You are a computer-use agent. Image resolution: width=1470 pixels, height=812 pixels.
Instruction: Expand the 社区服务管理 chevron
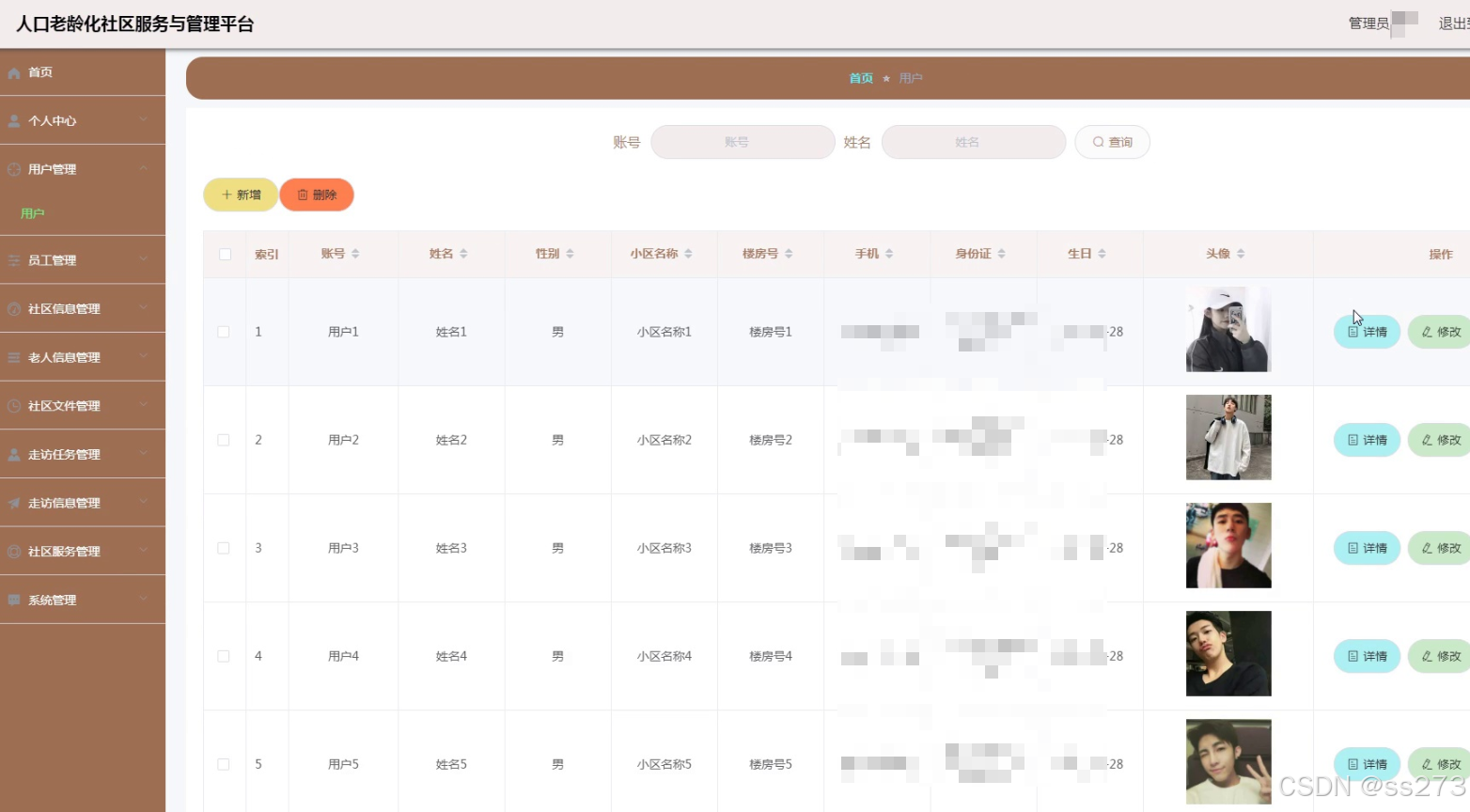(x=144, y=551)
